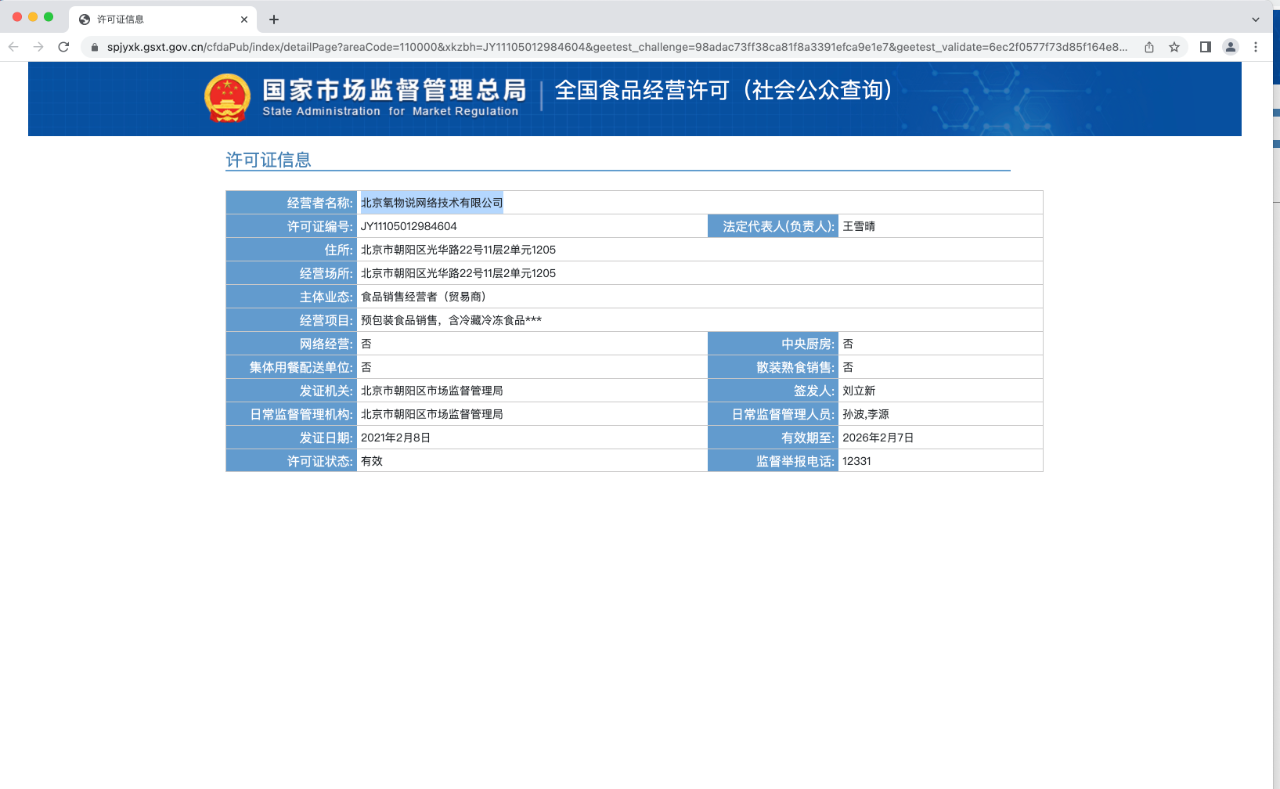Click the 中央厨房 value 否
Screen dimensions: 1280x789
click(848, 344)
